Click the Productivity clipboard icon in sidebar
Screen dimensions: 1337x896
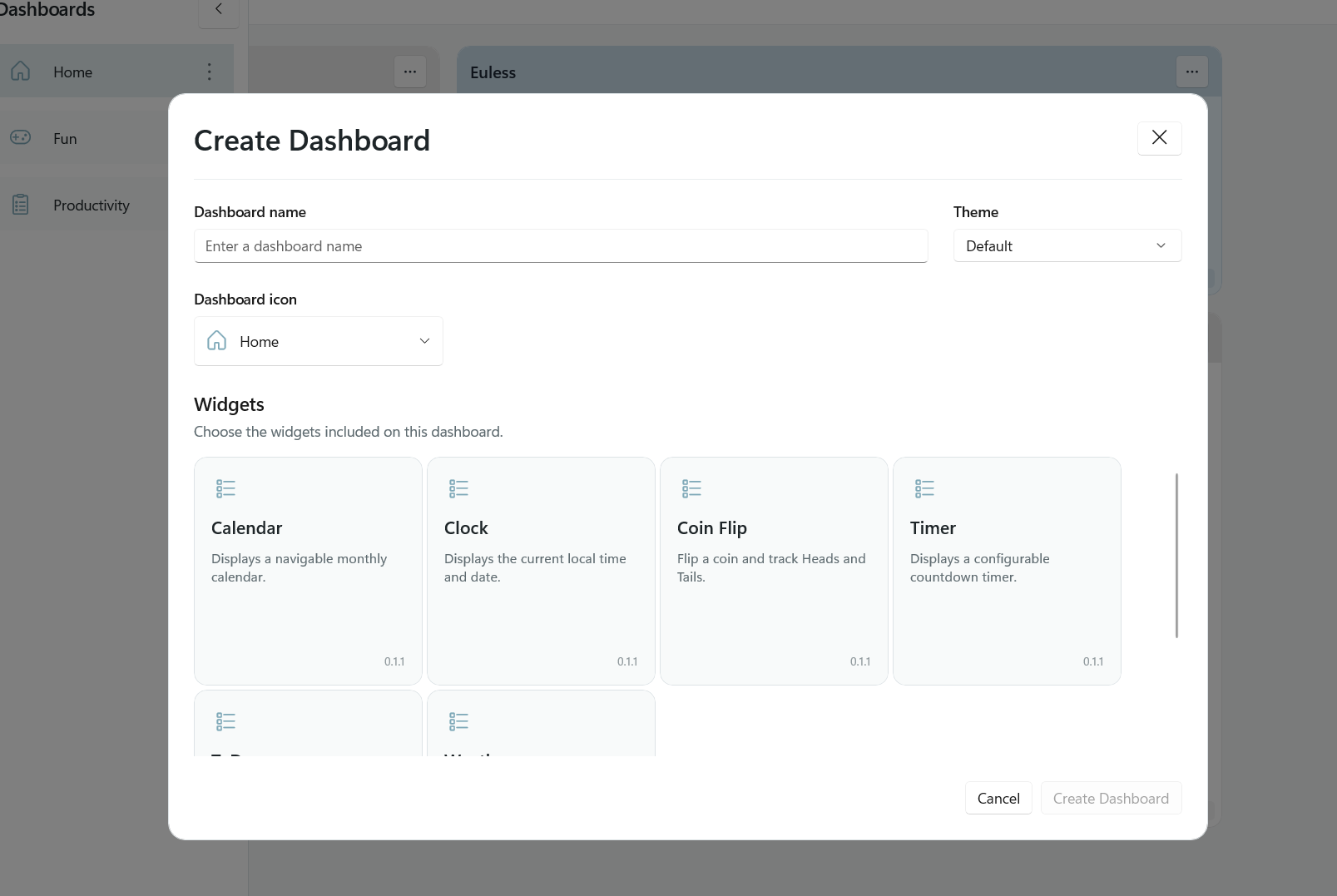(21, 205)
